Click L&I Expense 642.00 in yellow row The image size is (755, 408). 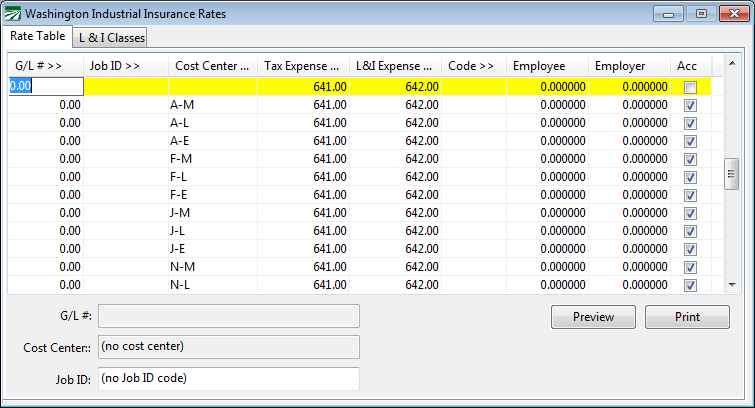coord(395,87)
